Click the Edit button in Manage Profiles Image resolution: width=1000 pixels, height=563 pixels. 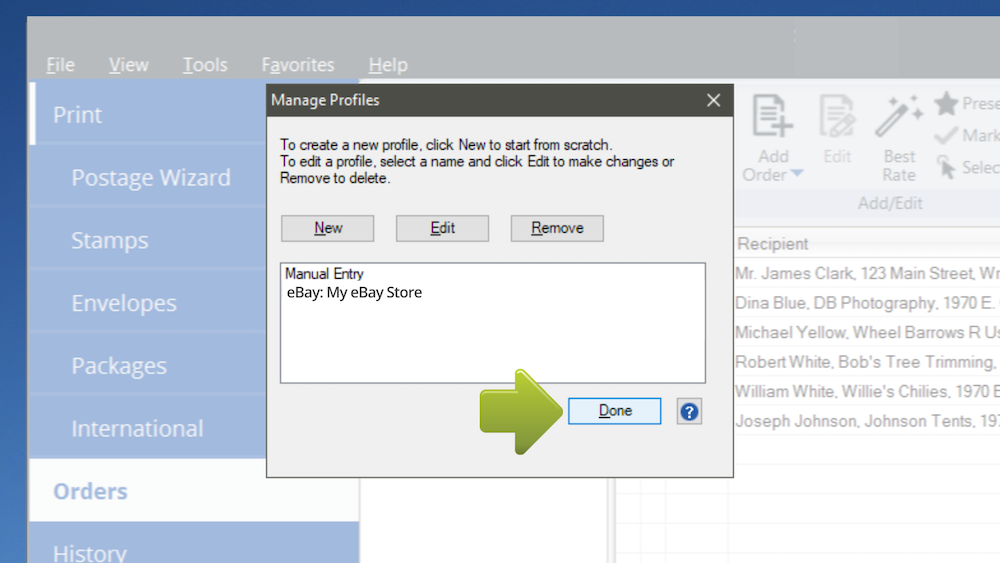point(442,228)
